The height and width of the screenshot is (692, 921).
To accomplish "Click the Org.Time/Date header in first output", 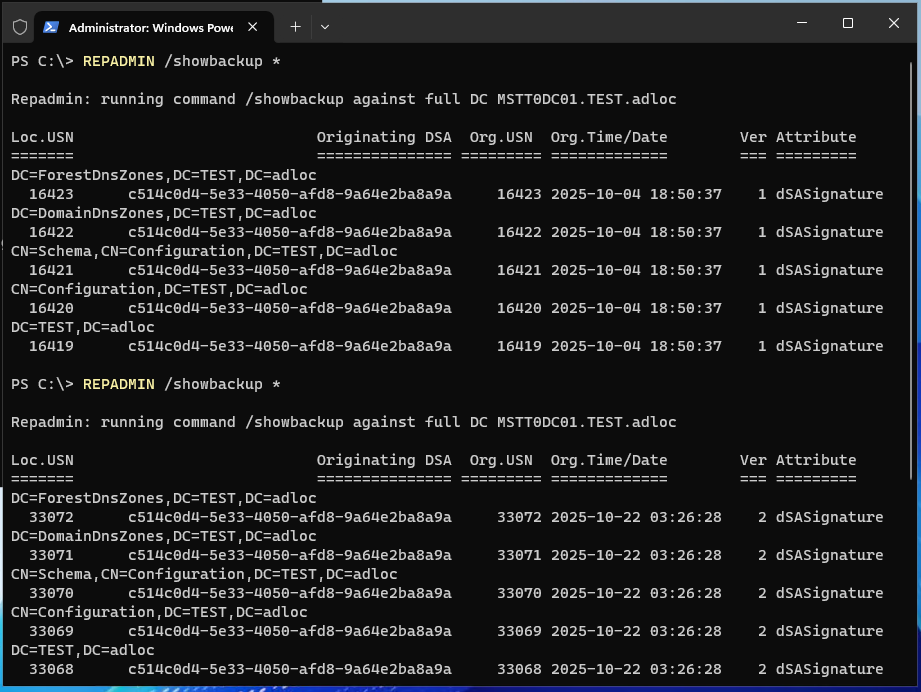I will (x=608, y=137).
